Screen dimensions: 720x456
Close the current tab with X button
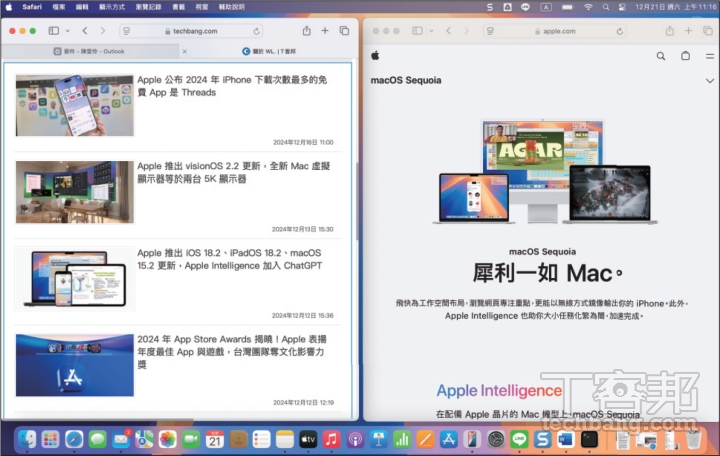pyautogui.click(x=185, y=51)
